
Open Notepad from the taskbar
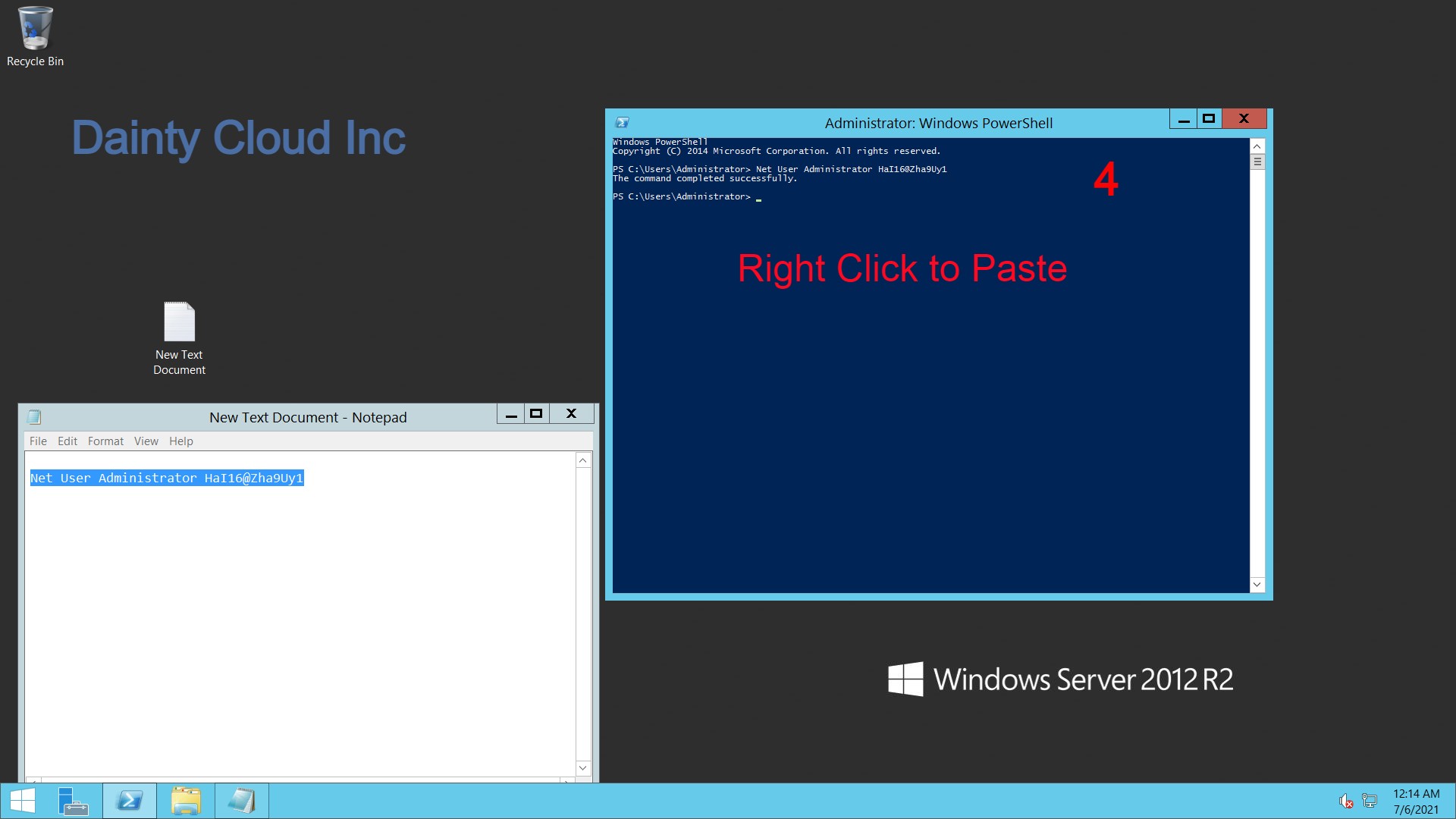click(241, 800)
